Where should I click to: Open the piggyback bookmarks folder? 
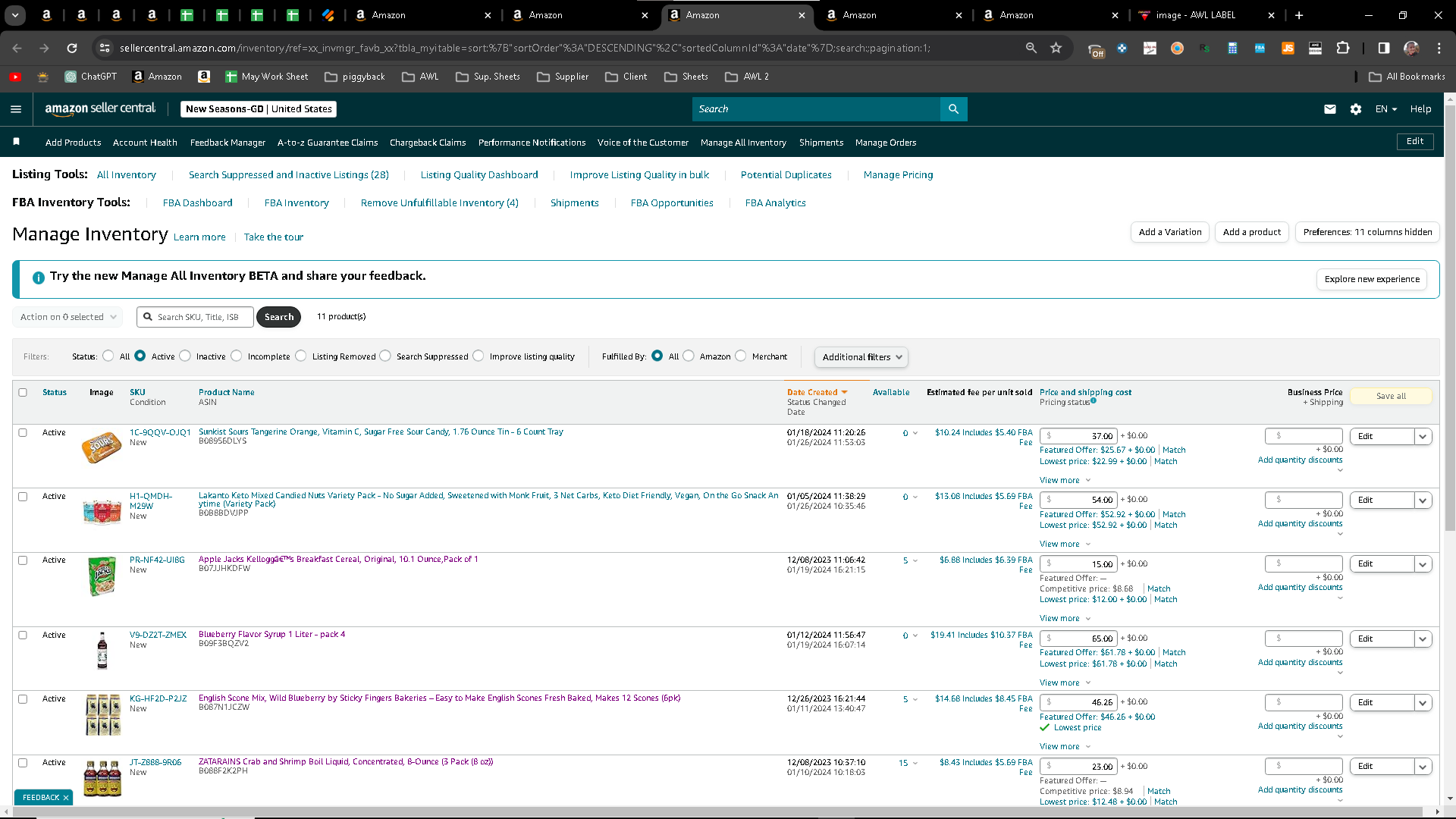(x=354, y=77)
